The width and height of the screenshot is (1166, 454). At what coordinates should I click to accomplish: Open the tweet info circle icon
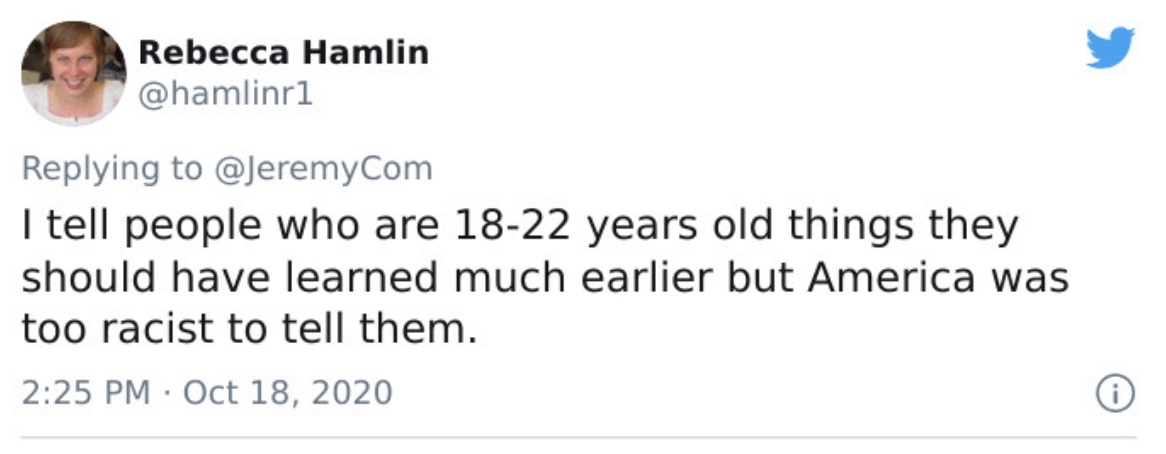pyautogui.click(x=1116, y=393)
